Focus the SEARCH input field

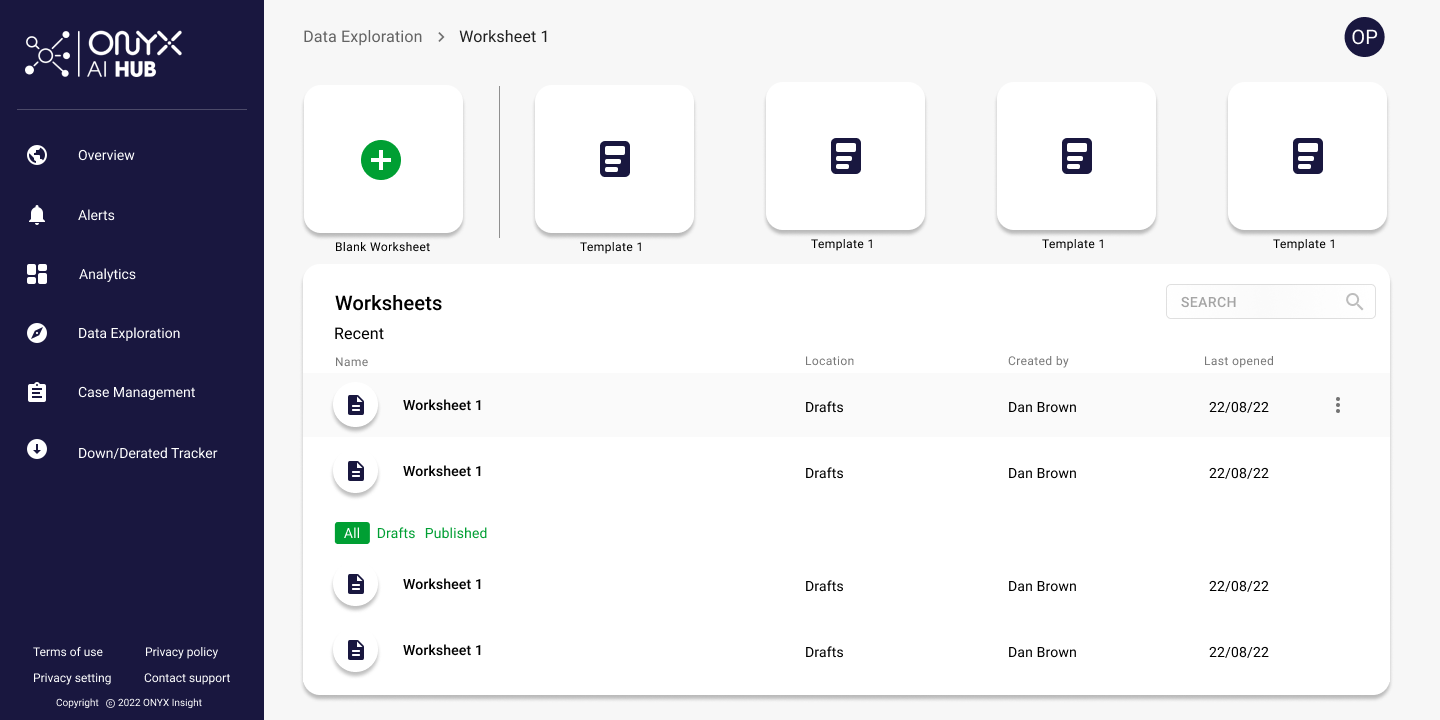point(1270,302)
